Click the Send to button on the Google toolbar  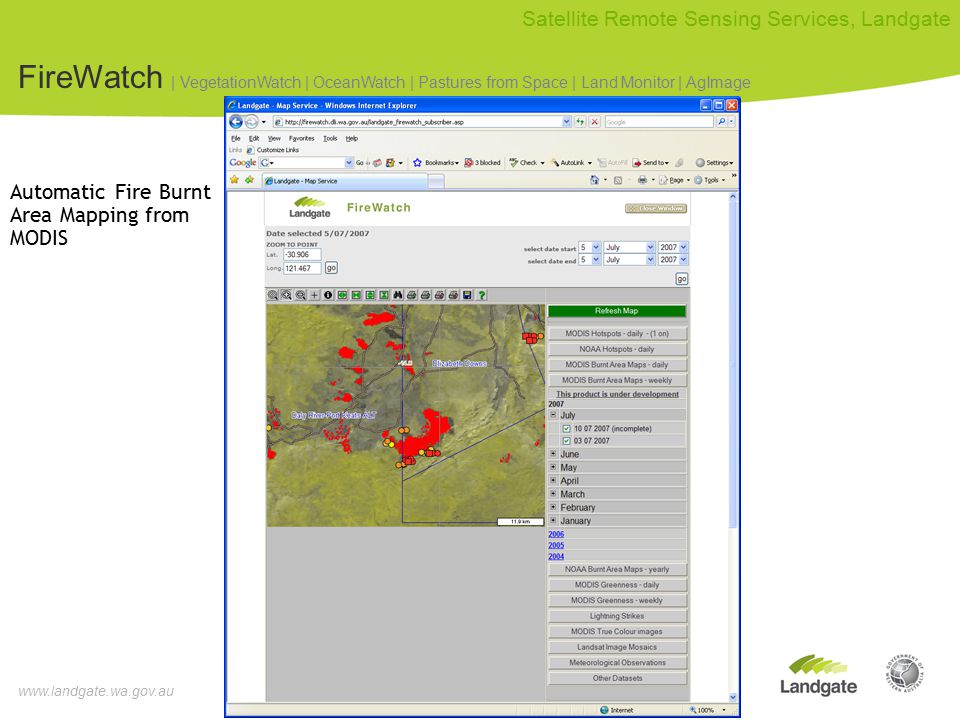[651, 163]
